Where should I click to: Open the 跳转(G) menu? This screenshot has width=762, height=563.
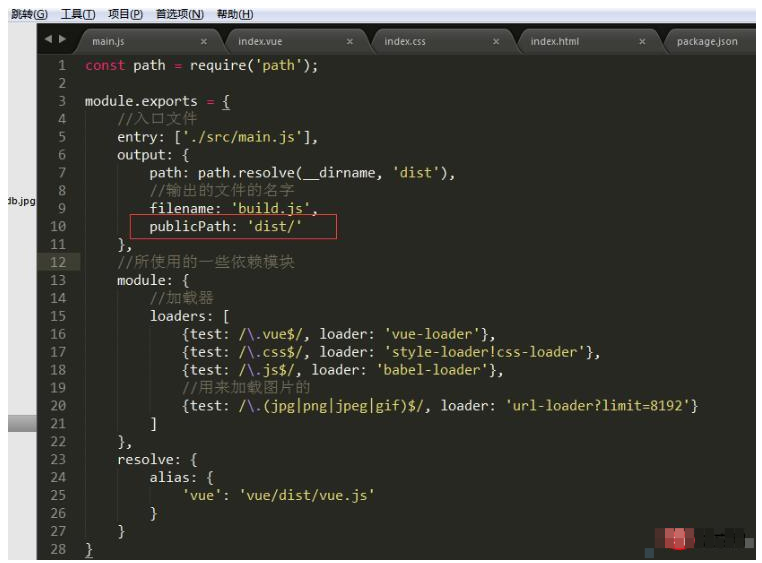(29, 14)
